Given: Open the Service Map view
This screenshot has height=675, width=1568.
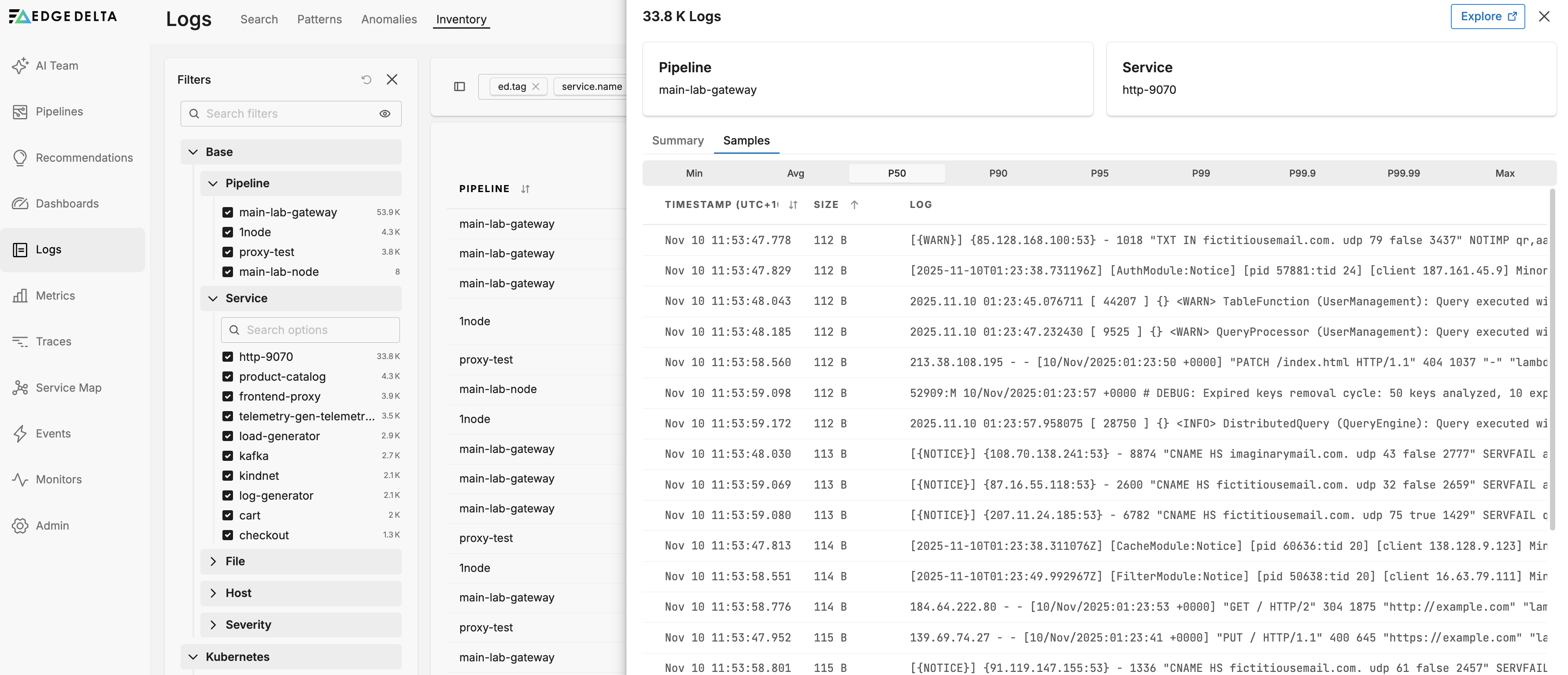Looking at the screenshot, I should pos(69,388).
